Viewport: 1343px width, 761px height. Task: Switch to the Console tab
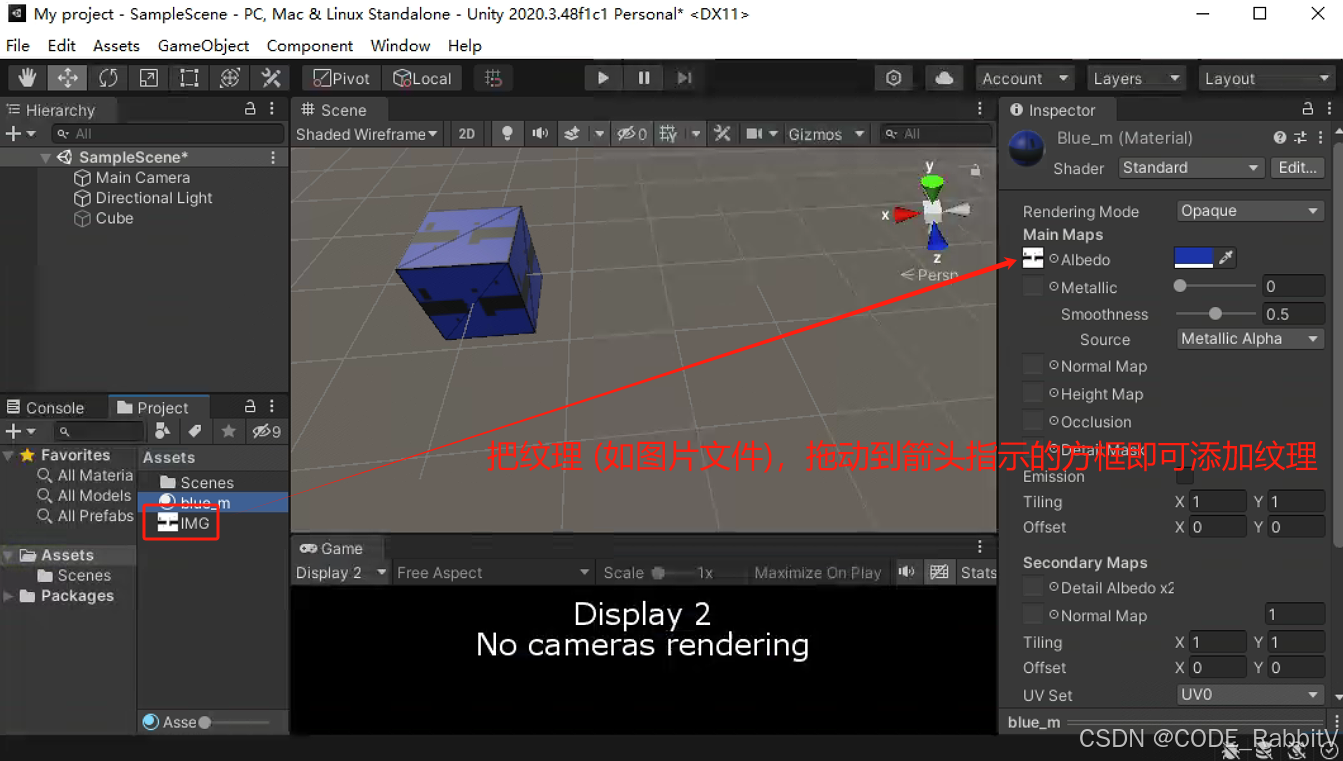[x=46, y=407]
